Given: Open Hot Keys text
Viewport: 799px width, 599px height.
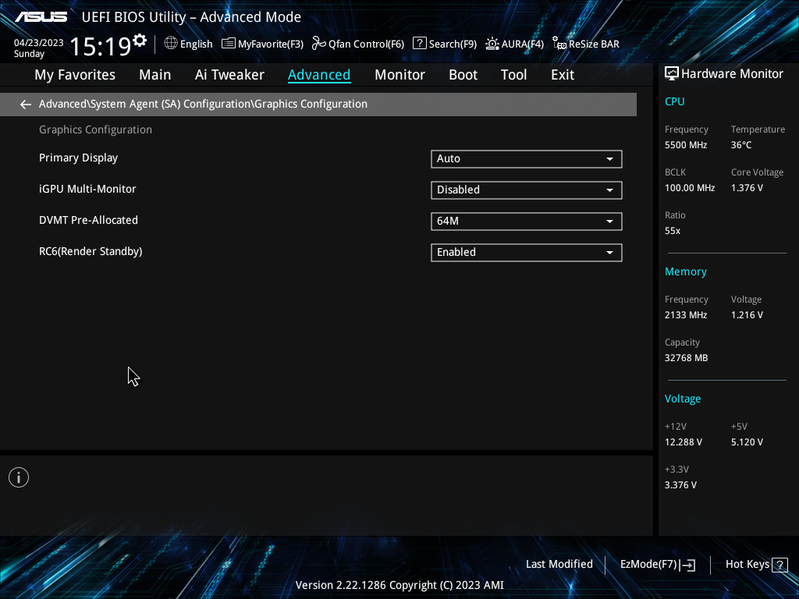Looking at the screenshot, I should point(747,564).
